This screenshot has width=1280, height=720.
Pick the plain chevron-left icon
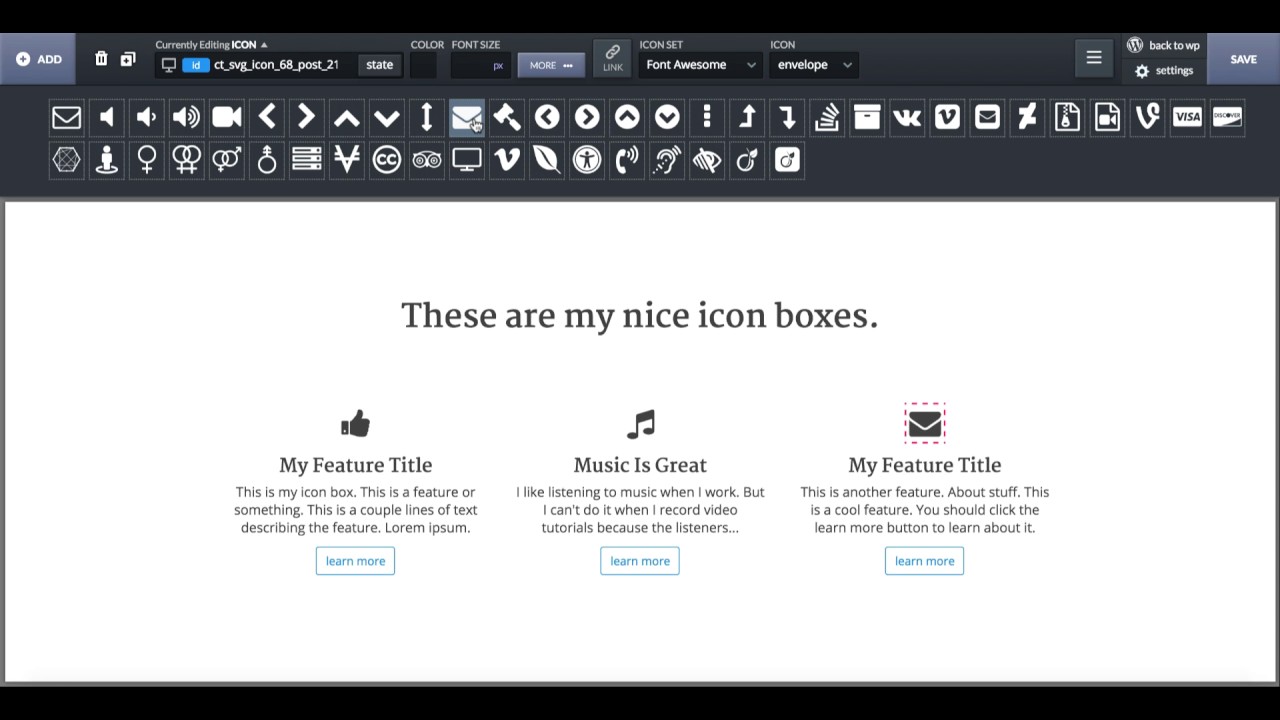[x=266, y=118]
